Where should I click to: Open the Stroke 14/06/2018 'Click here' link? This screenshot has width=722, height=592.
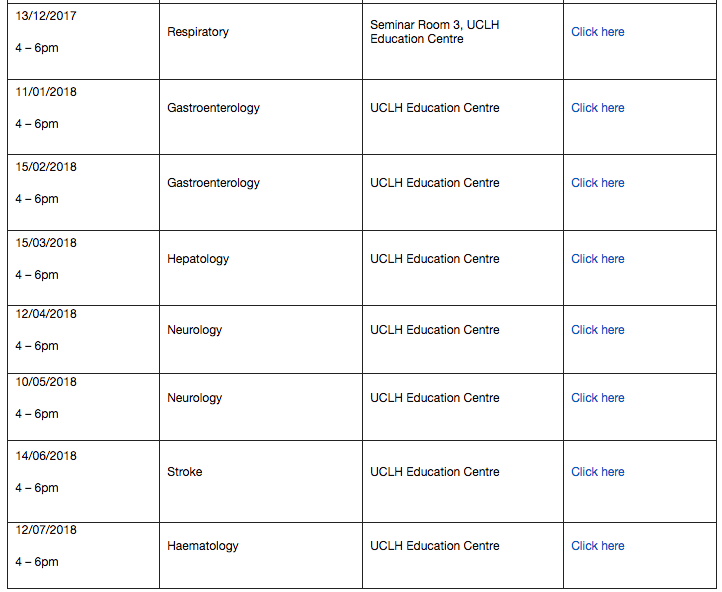(x=598, y=472)
